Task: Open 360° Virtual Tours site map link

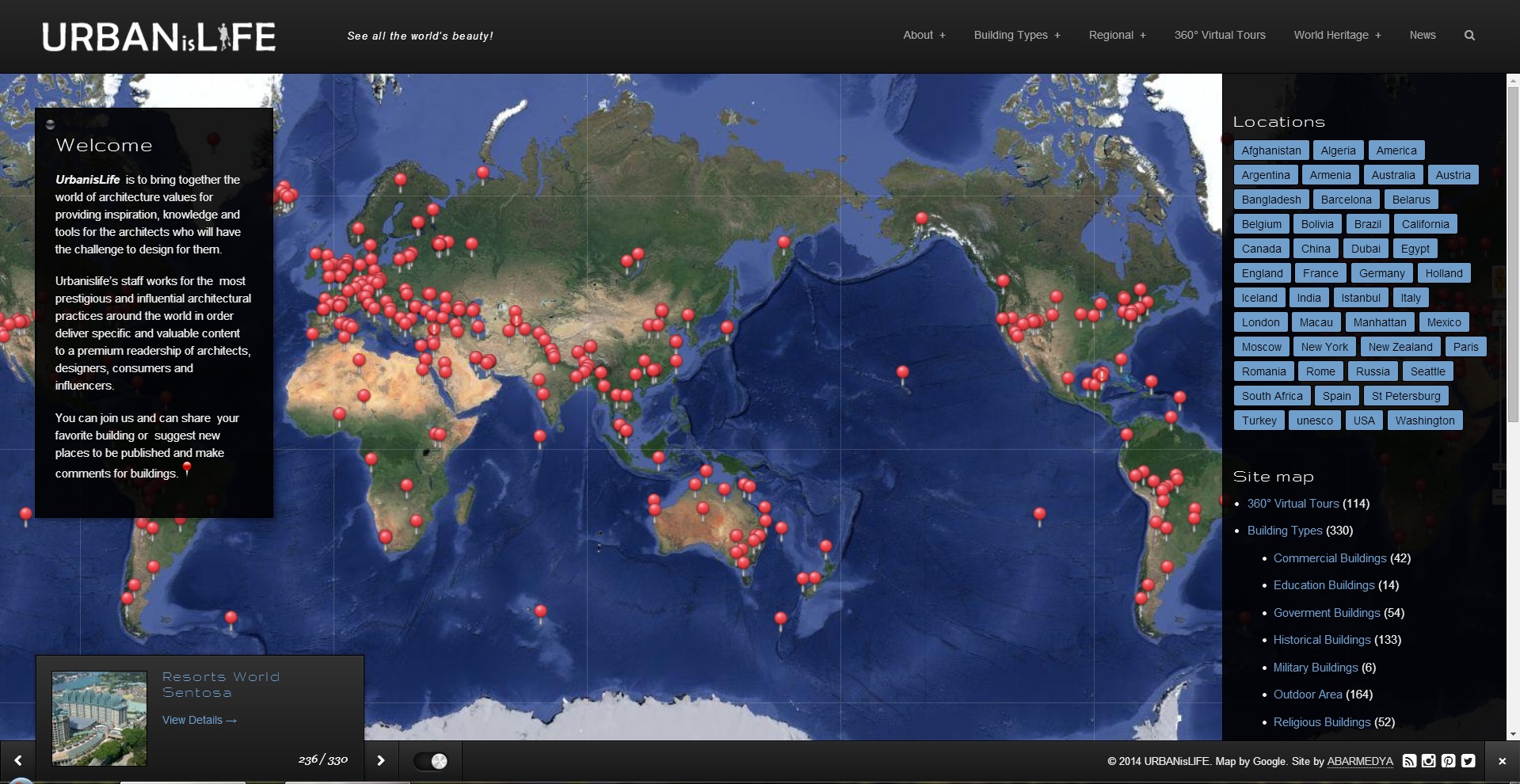Action: [1293, 504]
